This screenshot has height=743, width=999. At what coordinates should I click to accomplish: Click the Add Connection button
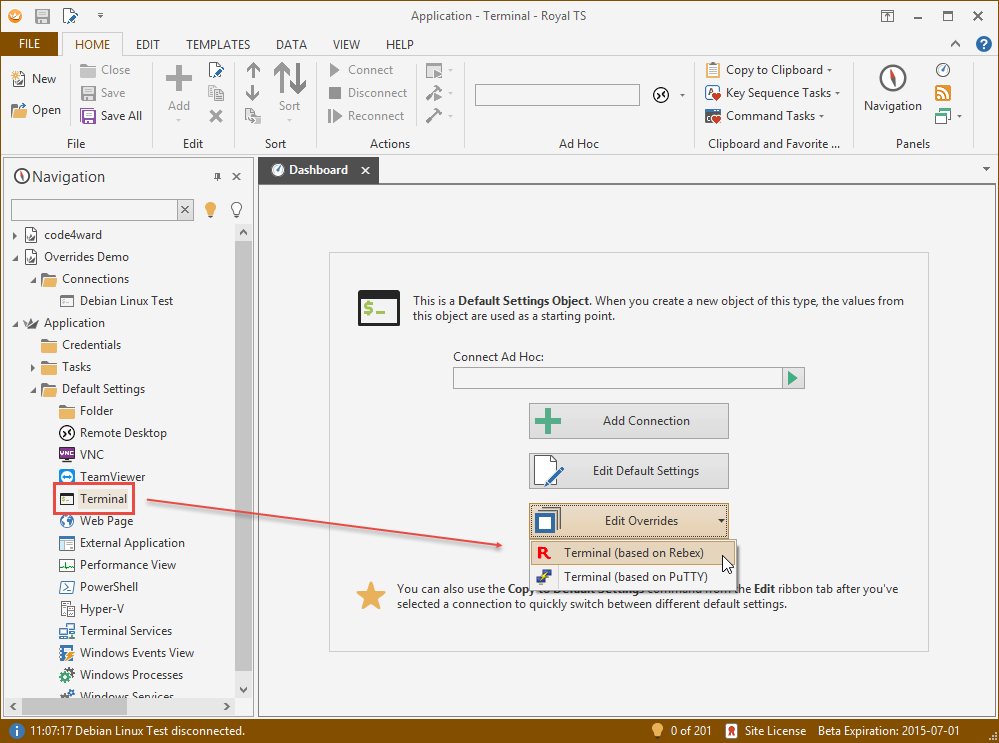click(628, 421)
